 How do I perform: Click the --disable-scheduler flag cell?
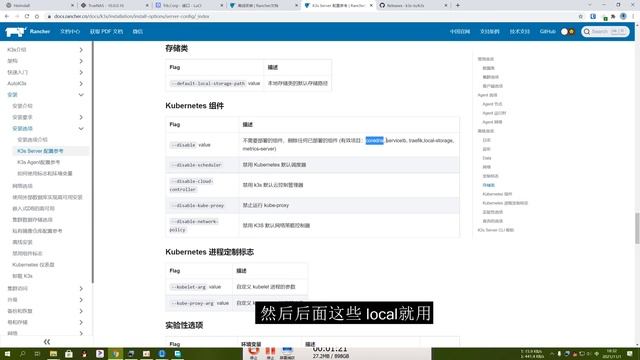click(202, 165)
